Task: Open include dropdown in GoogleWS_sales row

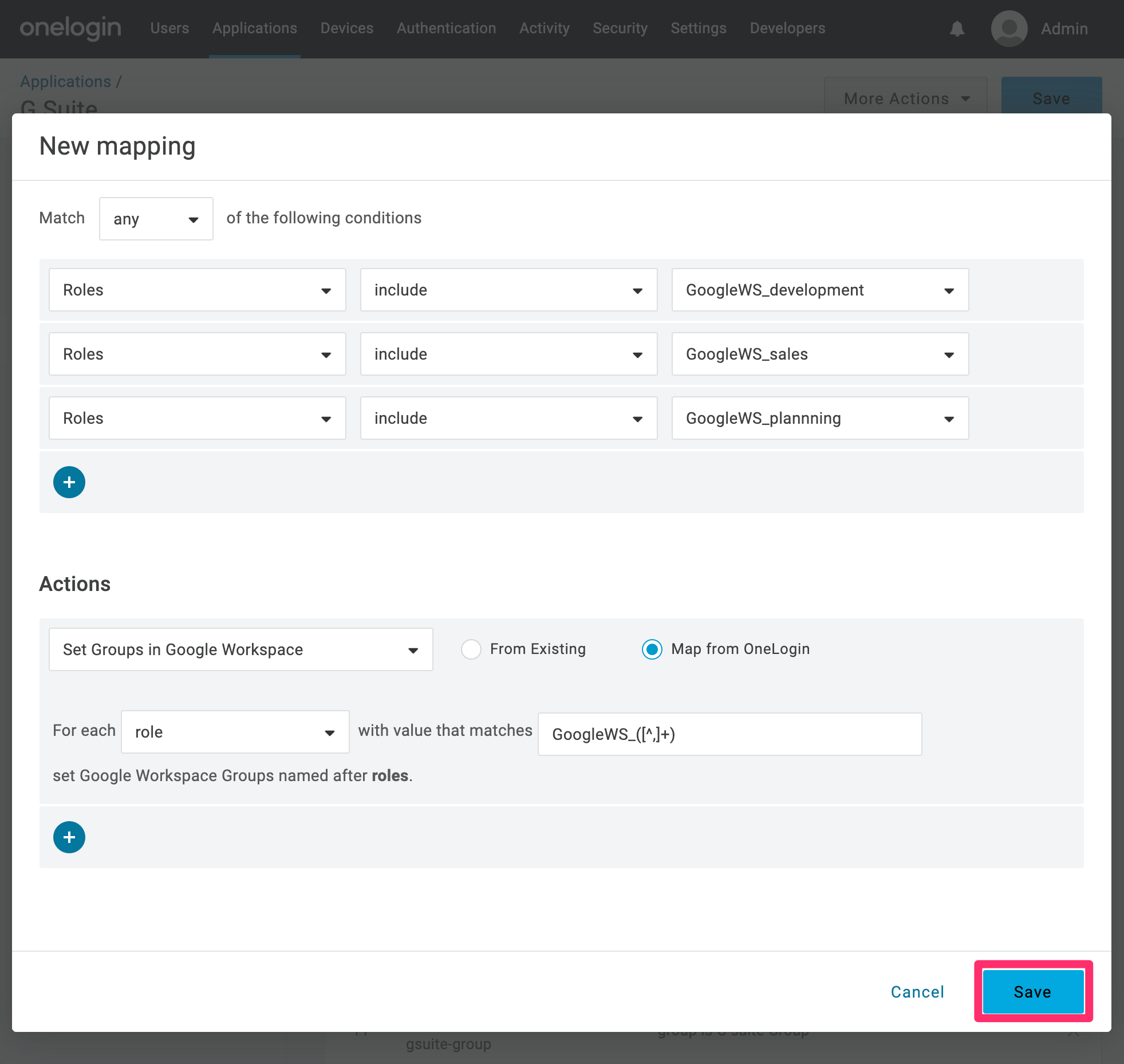Action: [x=509, y=354]
